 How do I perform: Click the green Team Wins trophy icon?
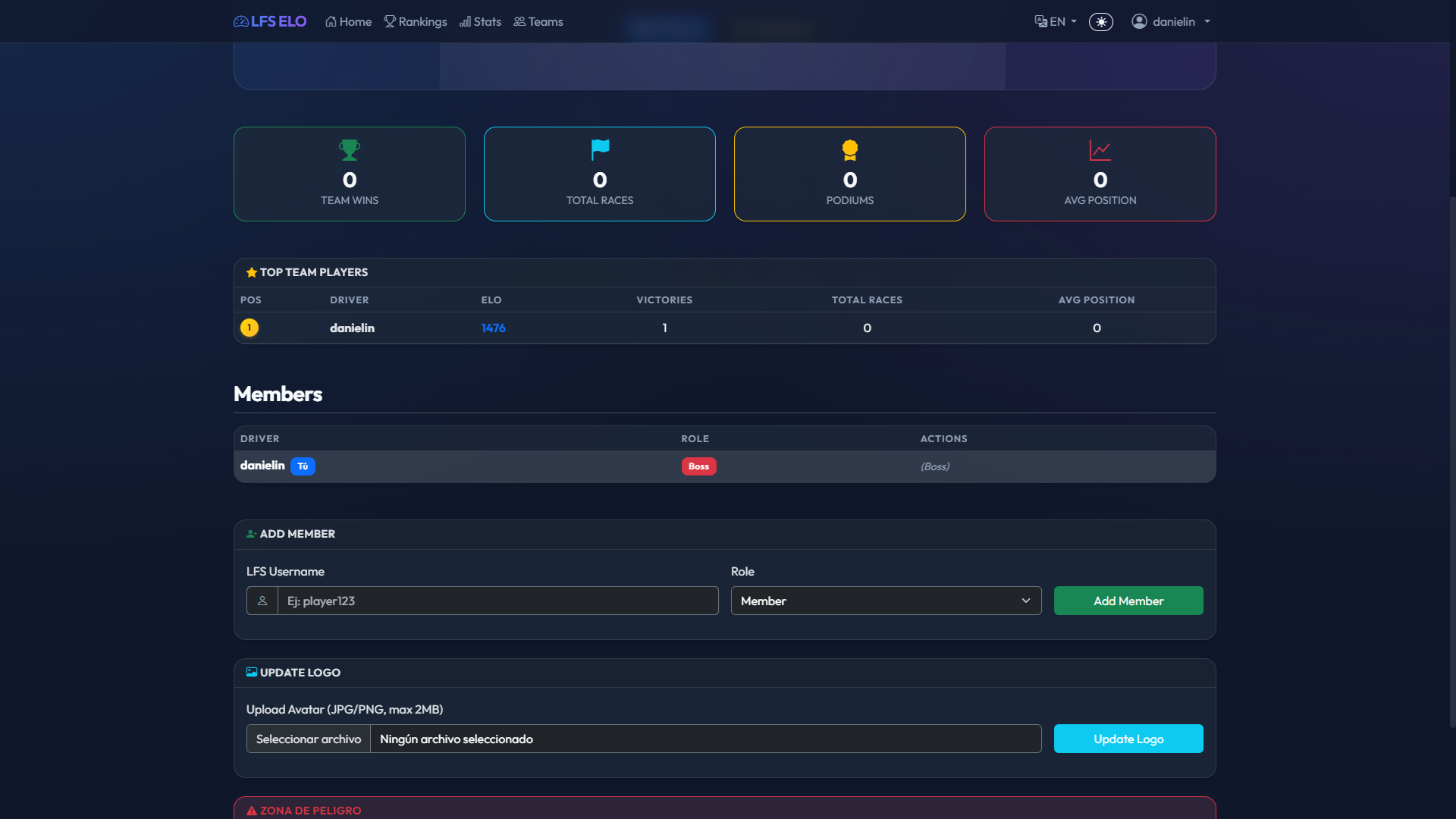pyautogui.click(x=350, y=149)
